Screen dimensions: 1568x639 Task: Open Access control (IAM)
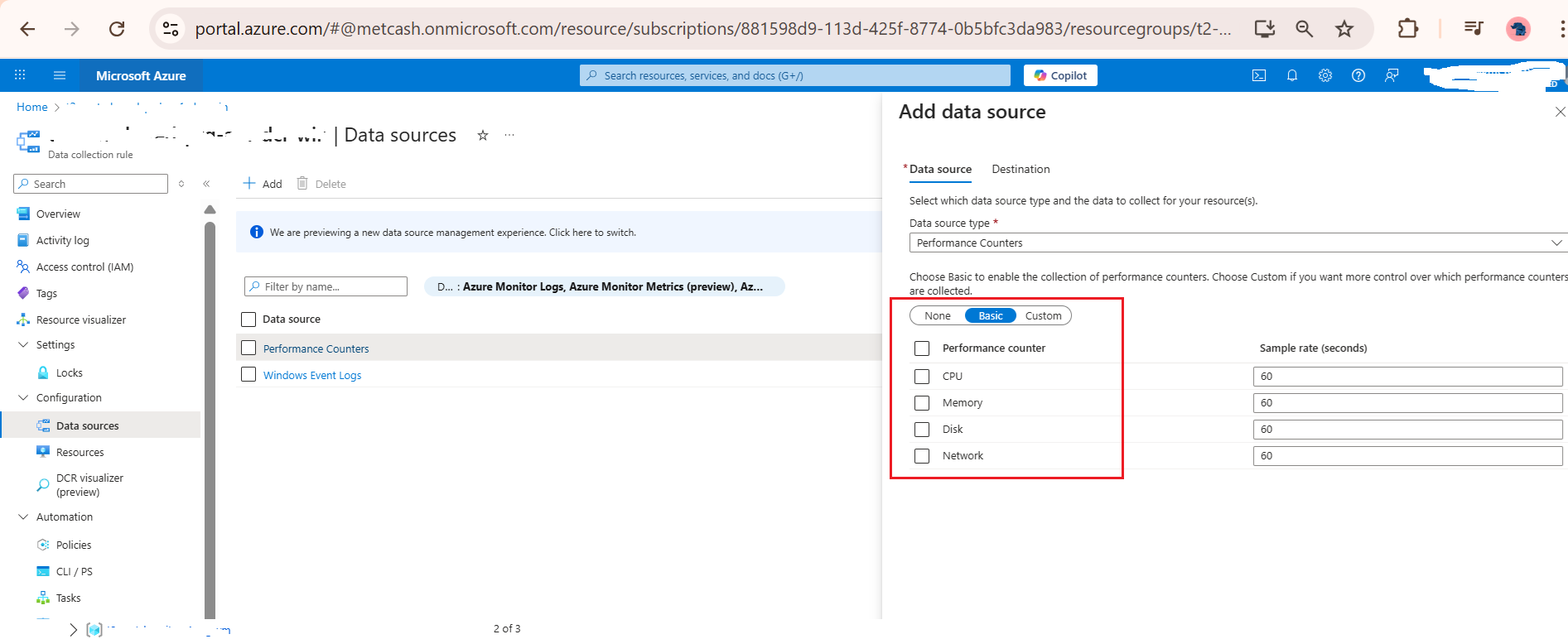click(x=84, y=267)
